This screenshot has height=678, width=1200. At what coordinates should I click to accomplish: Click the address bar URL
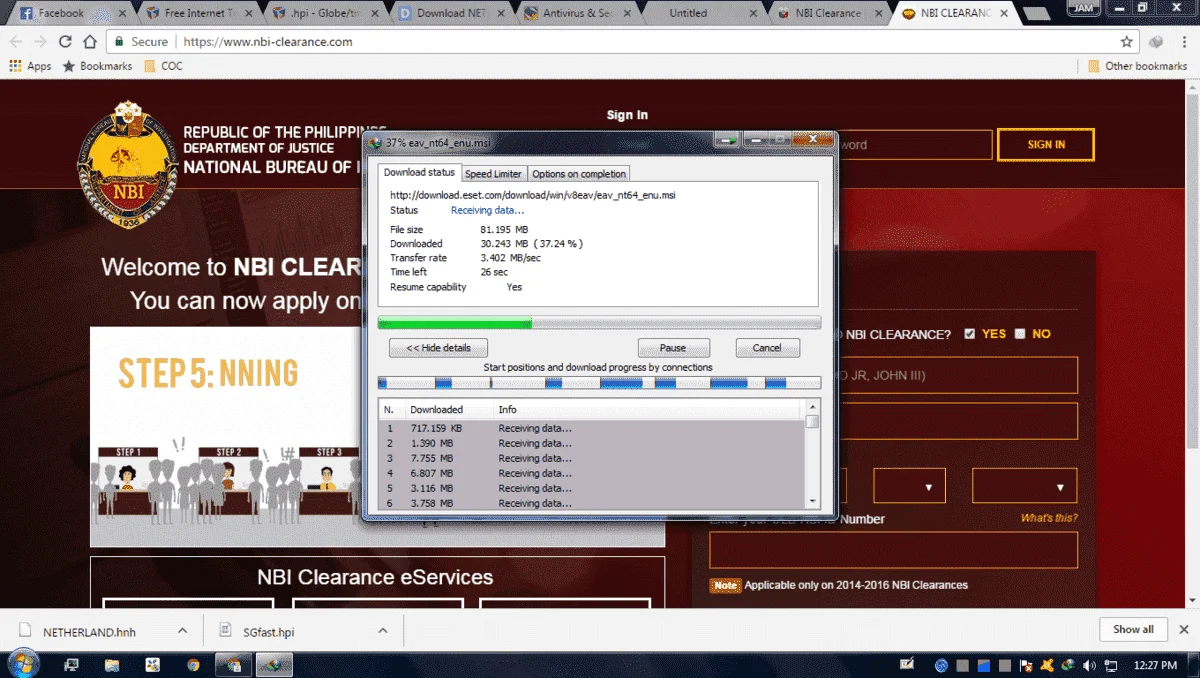(266, 42)
